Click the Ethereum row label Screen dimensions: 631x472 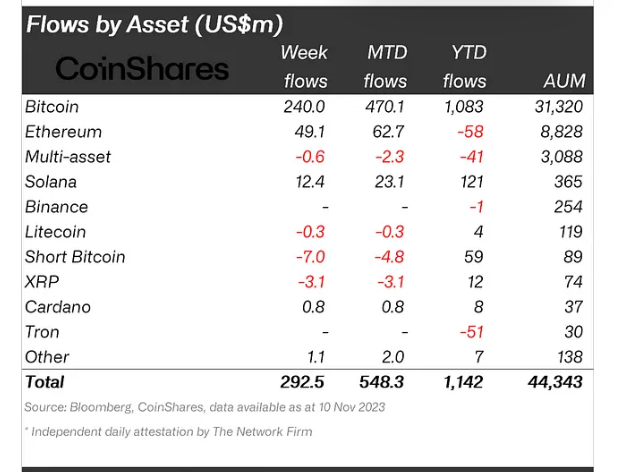65,131
